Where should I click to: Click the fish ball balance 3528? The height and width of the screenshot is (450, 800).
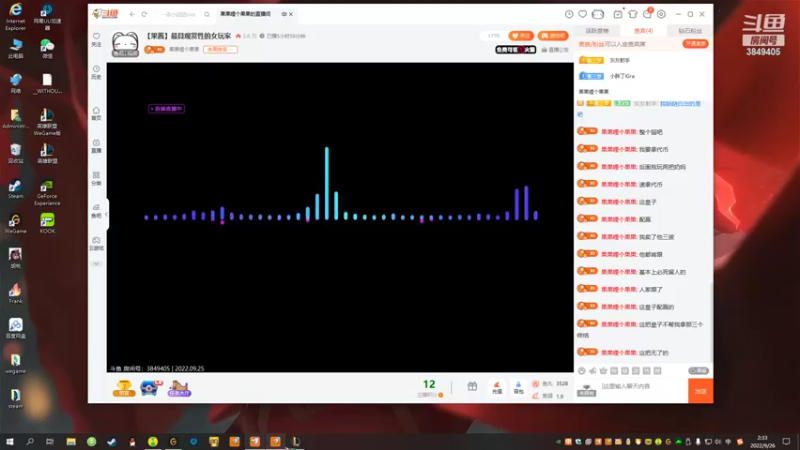tap(550, 384)
